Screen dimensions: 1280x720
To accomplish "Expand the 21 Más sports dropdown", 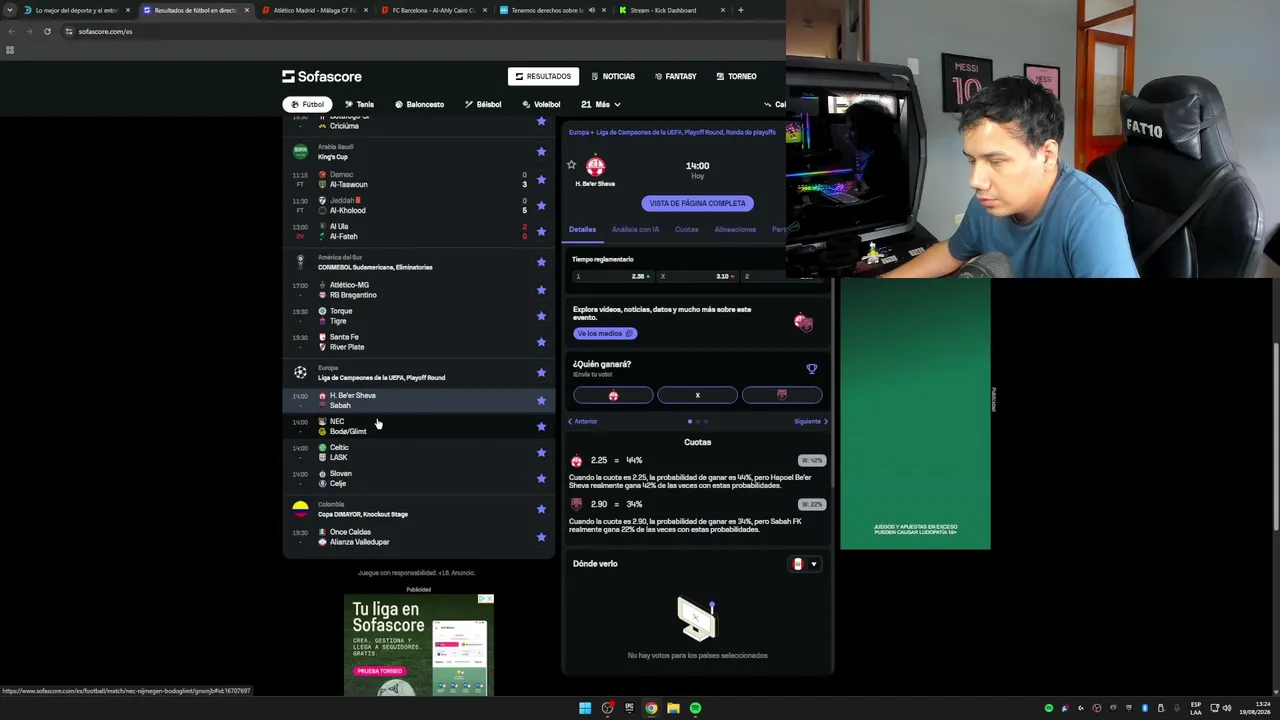I will [600, 104].
